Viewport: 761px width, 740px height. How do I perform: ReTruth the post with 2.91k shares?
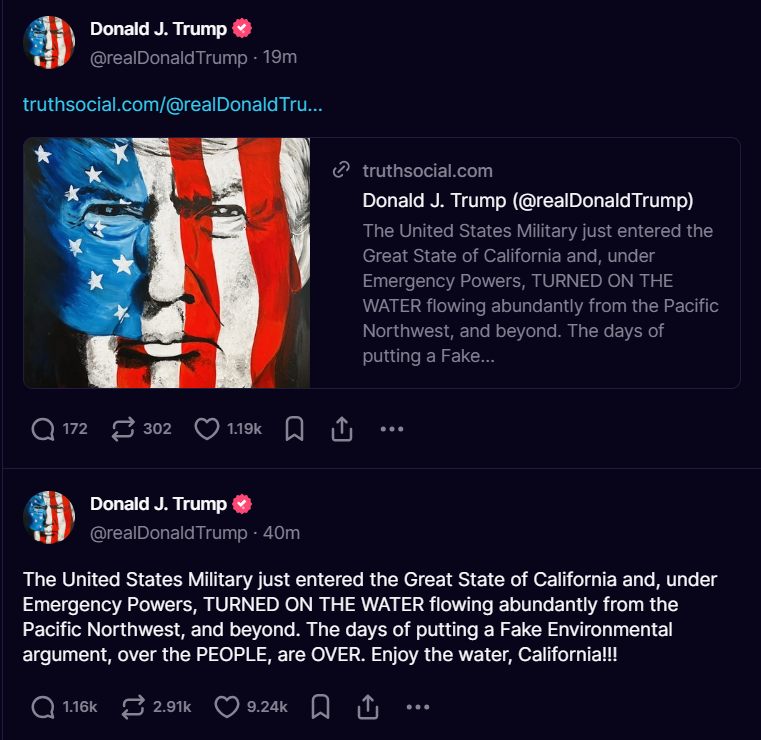[x=133, y=707]
